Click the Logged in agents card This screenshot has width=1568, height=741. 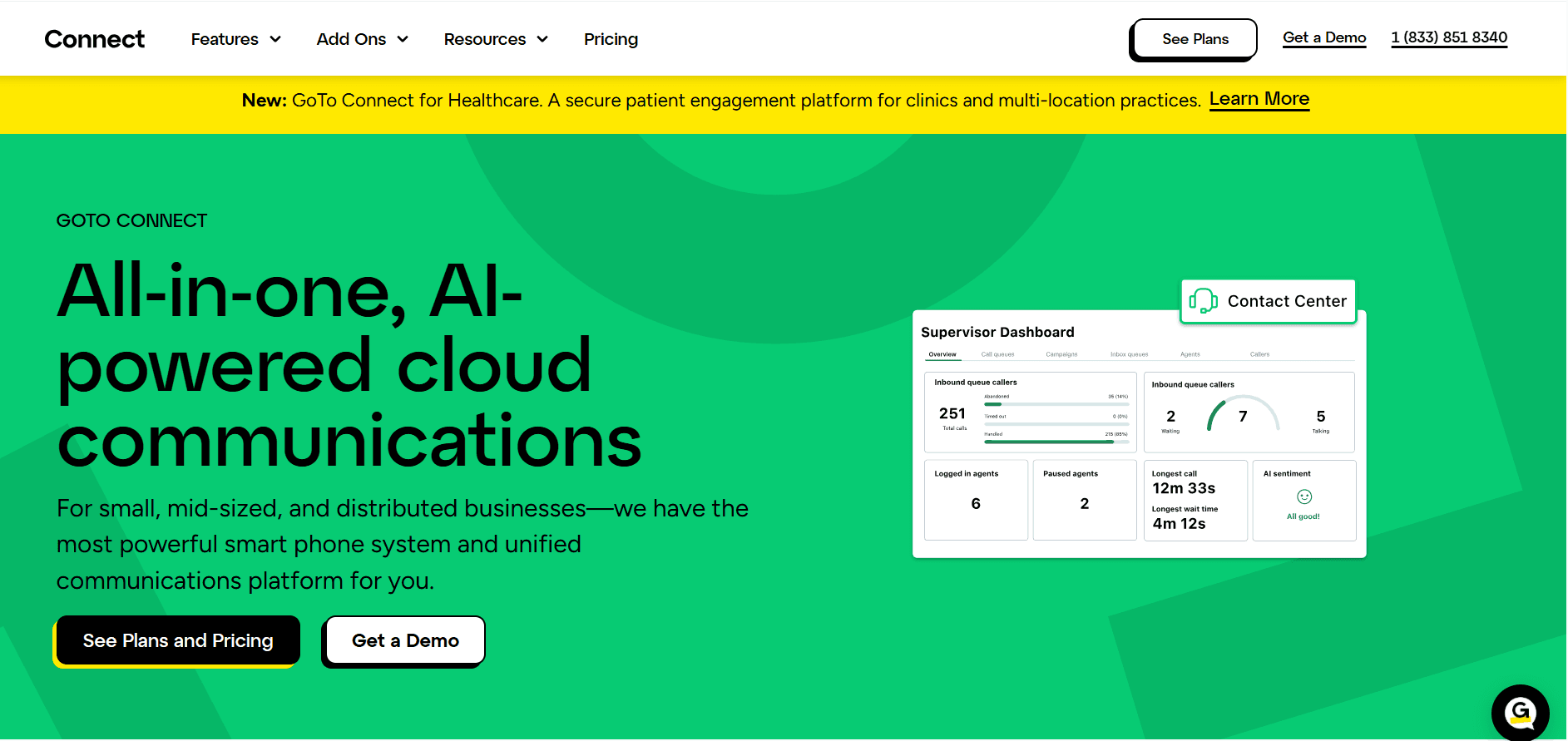coord(976,500)
